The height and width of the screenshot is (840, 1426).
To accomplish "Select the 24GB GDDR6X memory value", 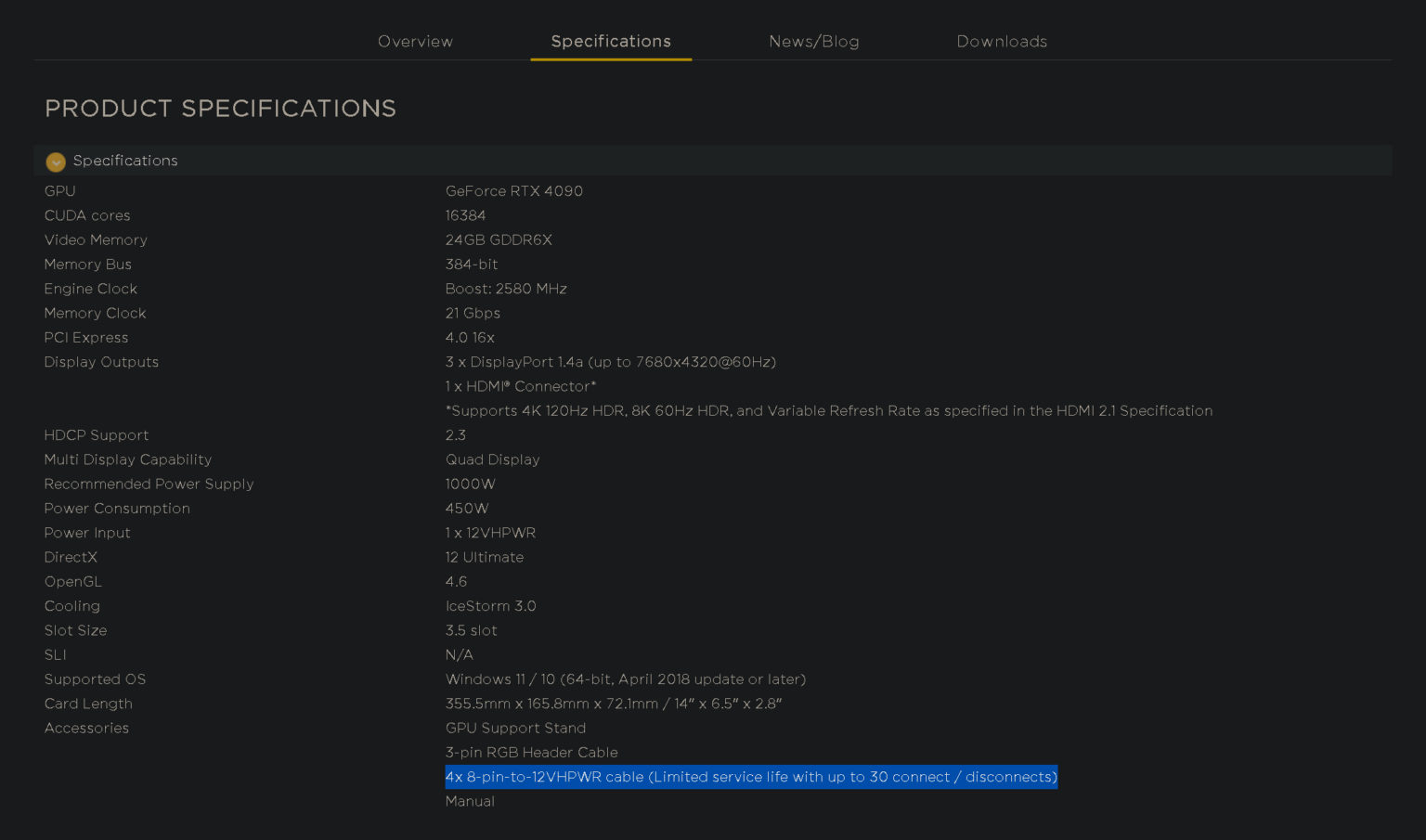I will coord(498,239).
